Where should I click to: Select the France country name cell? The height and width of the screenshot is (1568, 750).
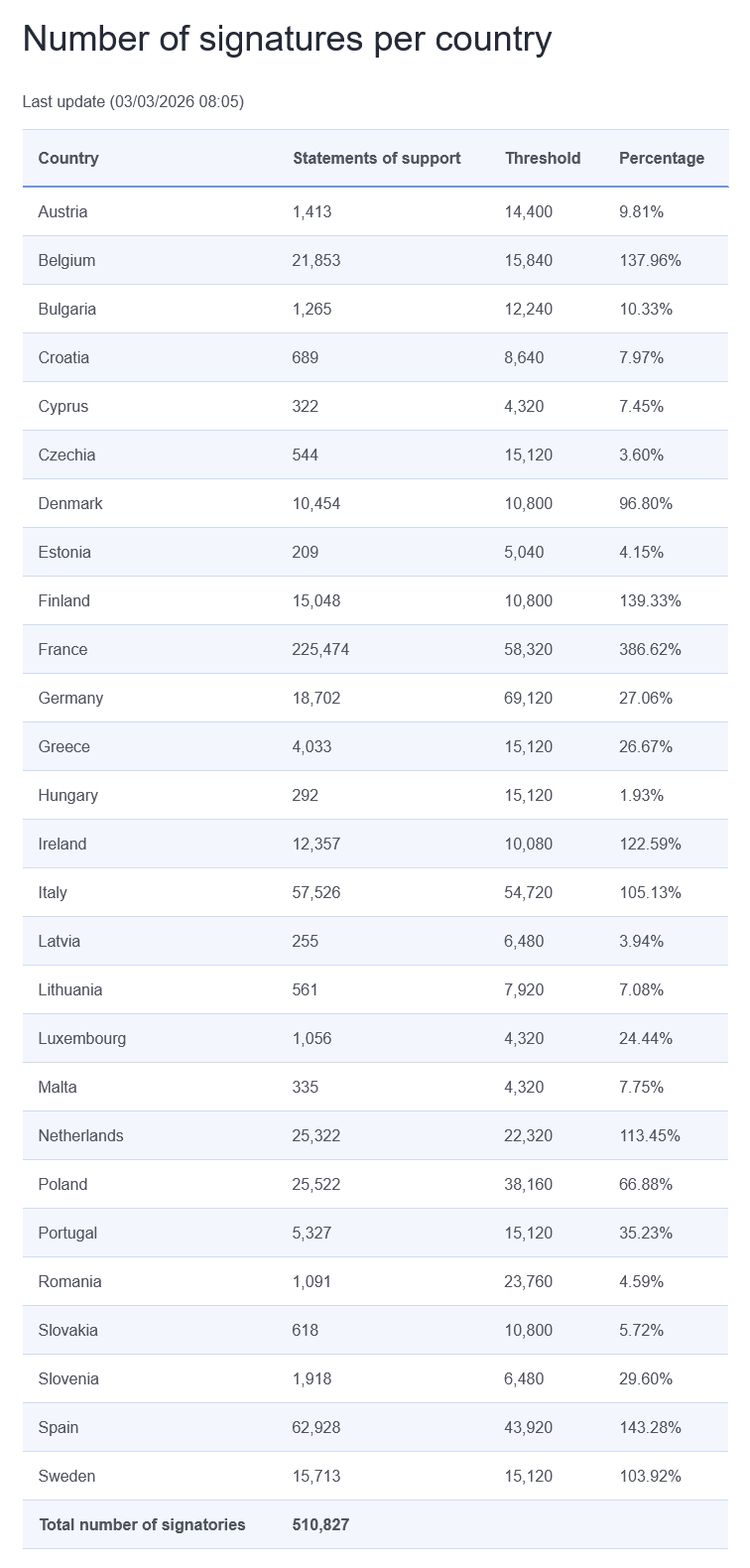(62, 649)
